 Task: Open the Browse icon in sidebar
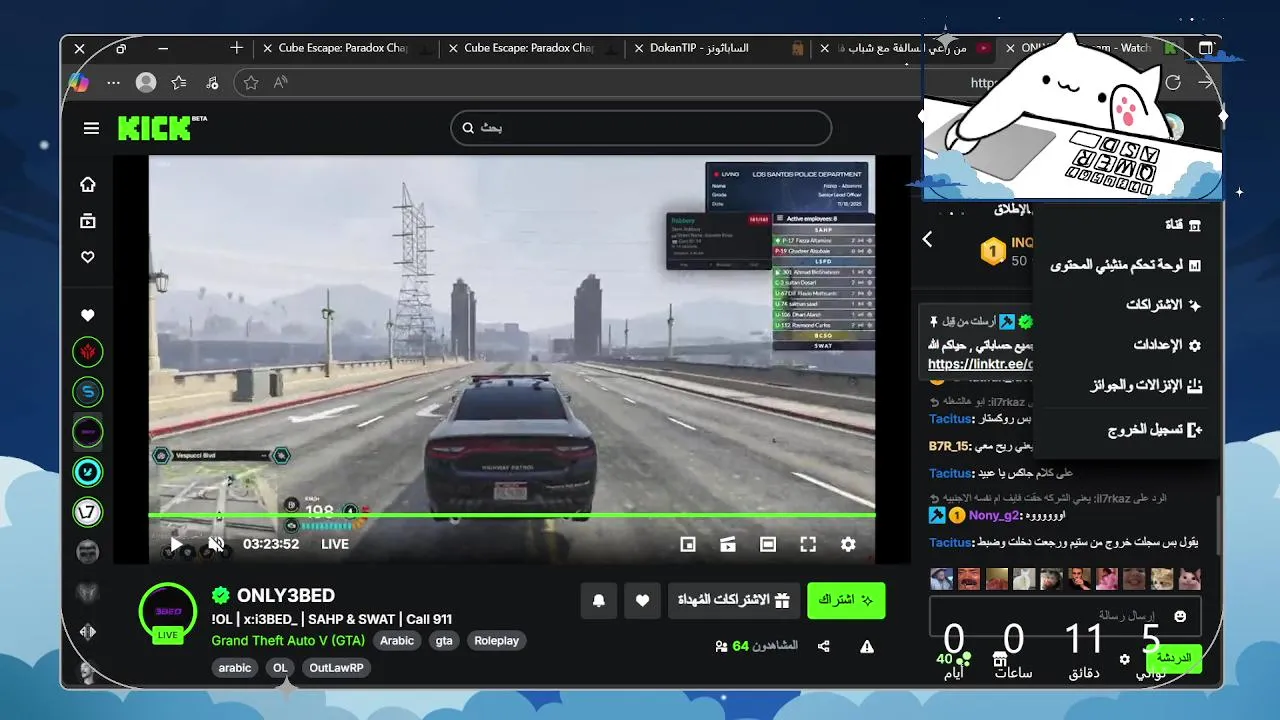tap(88, 221)
